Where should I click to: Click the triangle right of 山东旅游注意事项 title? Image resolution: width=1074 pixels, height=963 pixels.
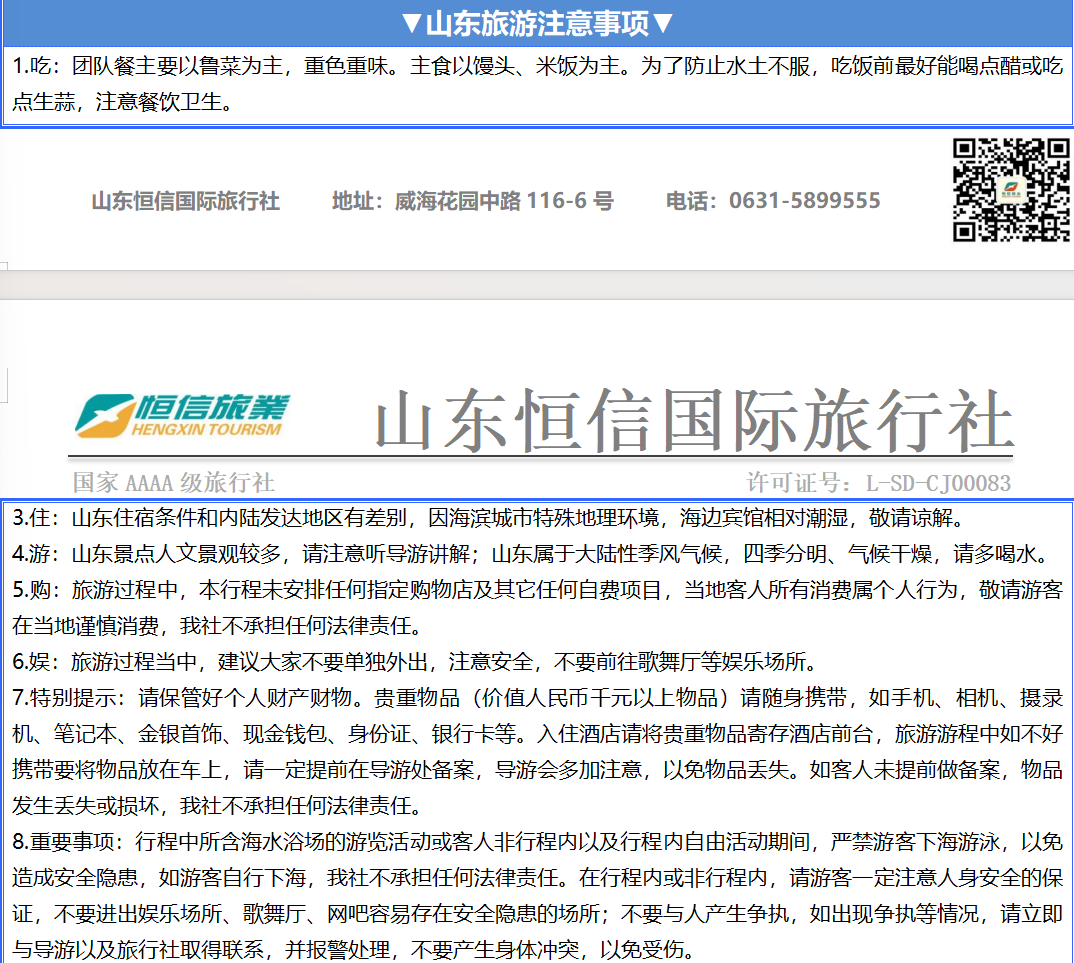662,23
